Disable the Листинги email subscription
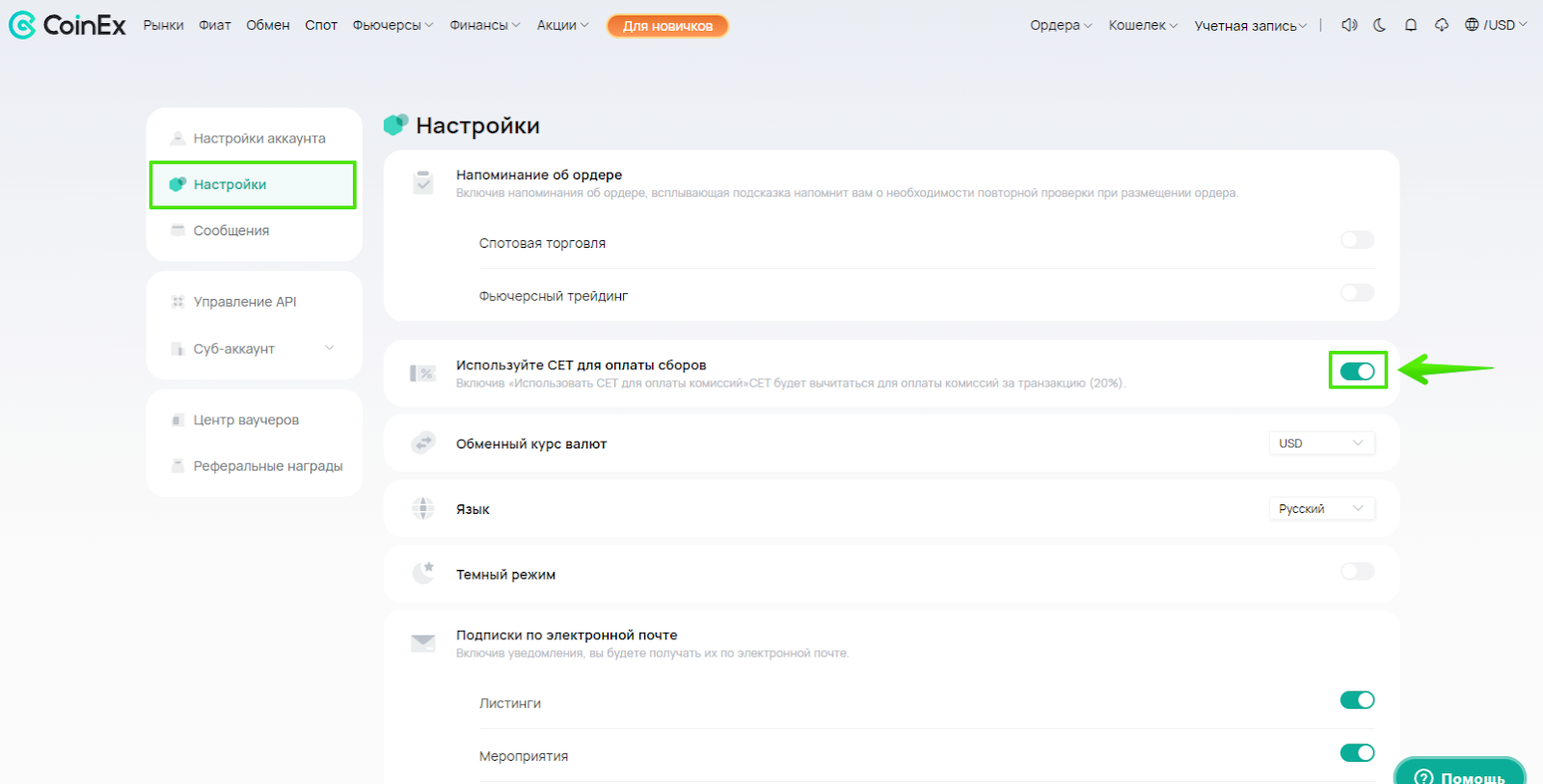 coord(1357,700)
